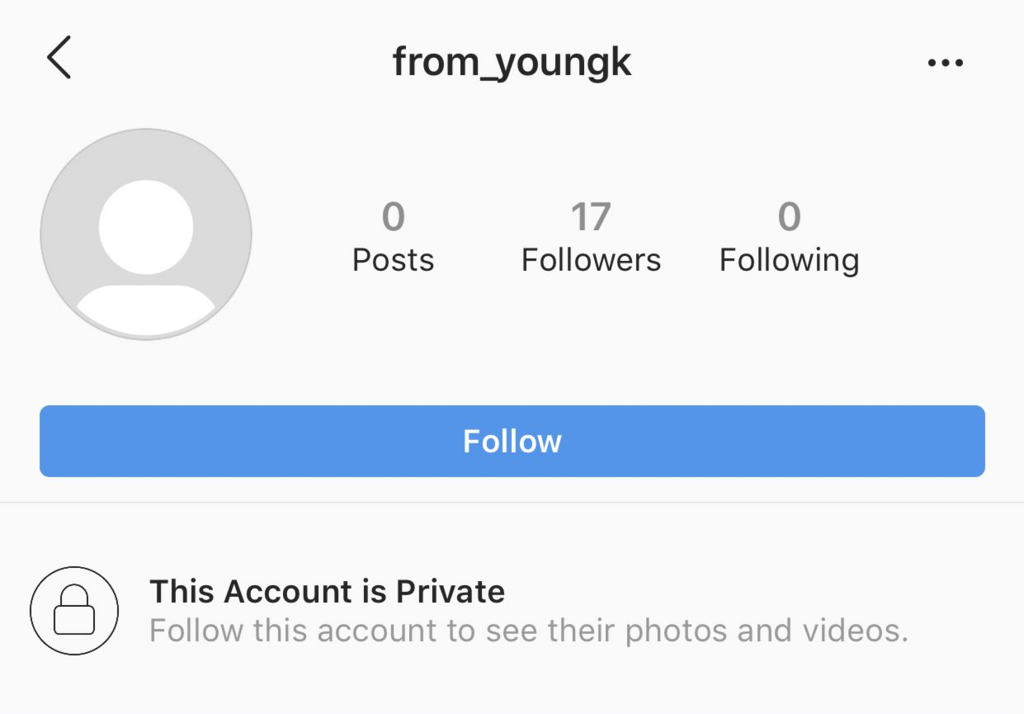Click the white Follow text in the blue bar
This screenshot has height=714, width=1024.
click(x=512, y=441)
